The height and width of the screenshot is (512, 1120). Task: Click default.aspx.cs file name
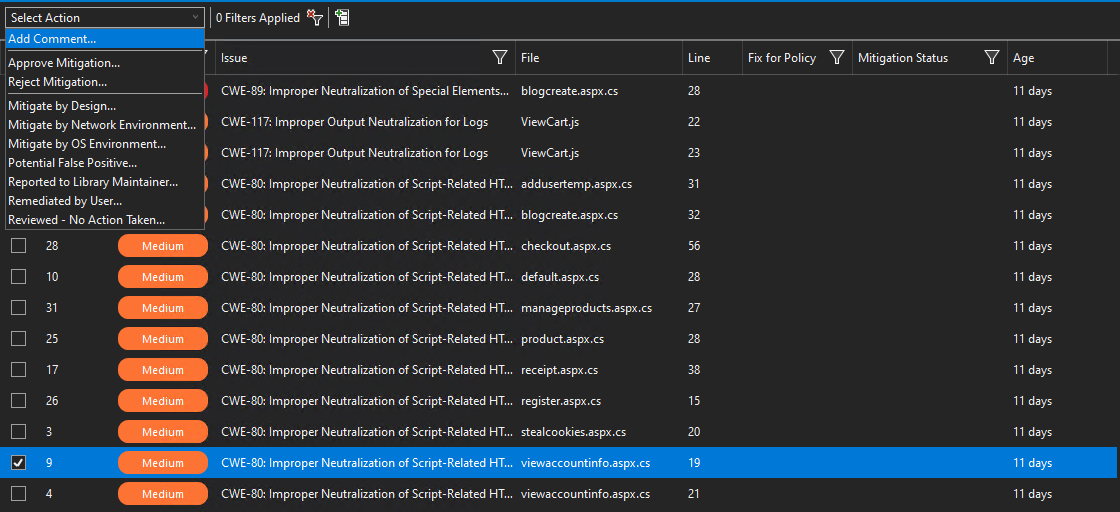click(x=560, y=277)
